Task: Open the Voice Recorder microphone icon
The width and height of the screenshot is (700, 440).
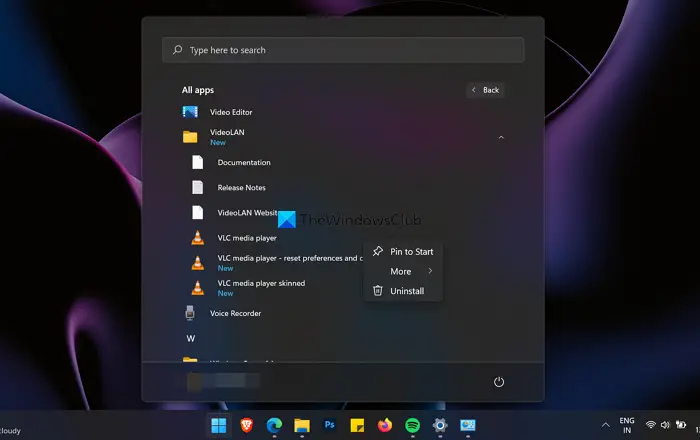Action: 190,313
